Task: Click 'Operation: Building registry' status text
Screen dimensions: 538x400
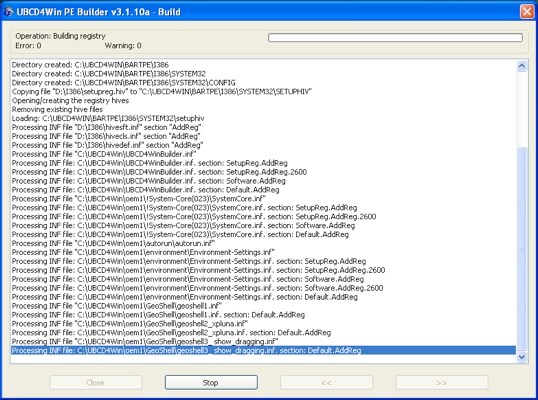Action: pos(60,36)
